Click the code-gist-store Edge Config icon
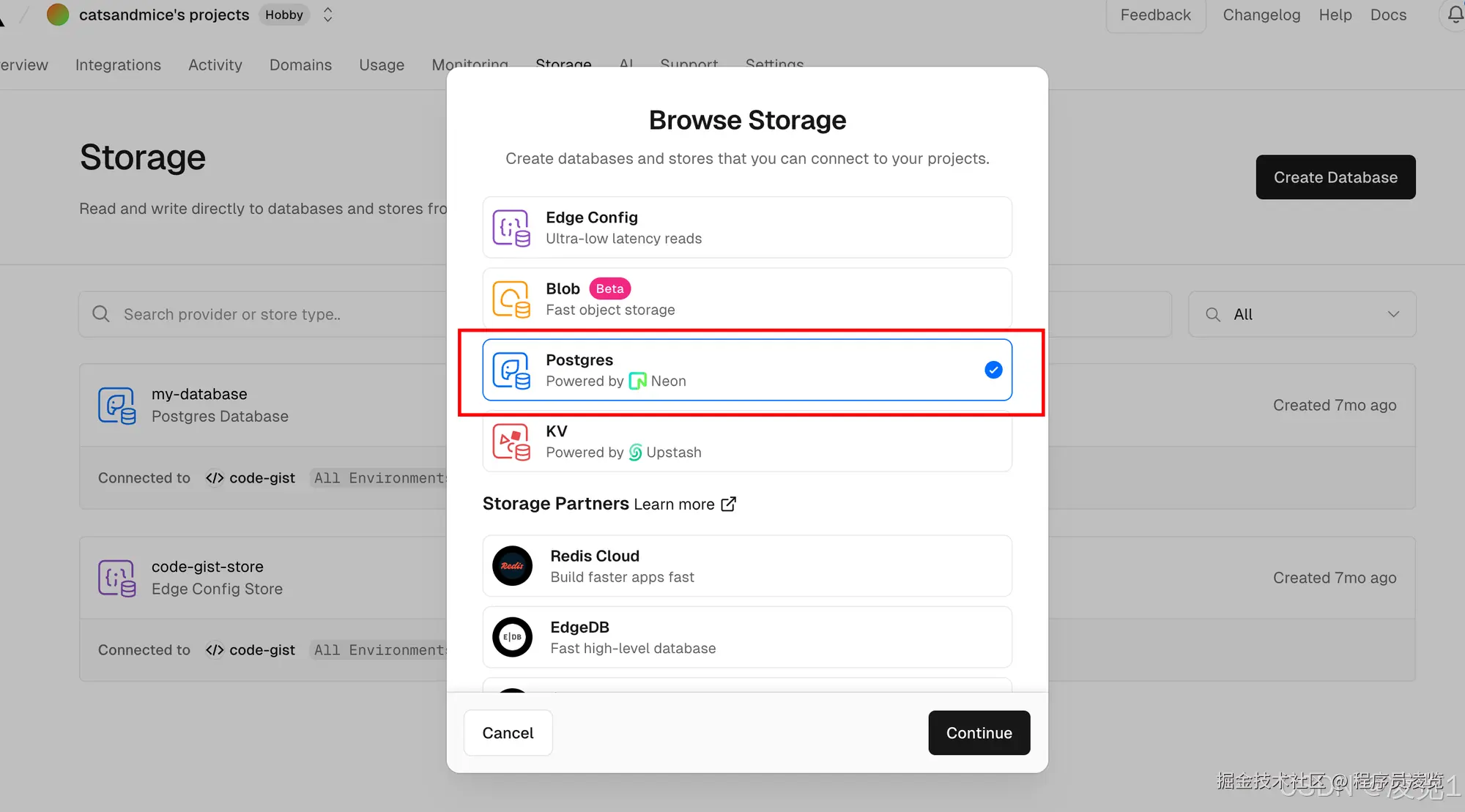 coord(117,578)
